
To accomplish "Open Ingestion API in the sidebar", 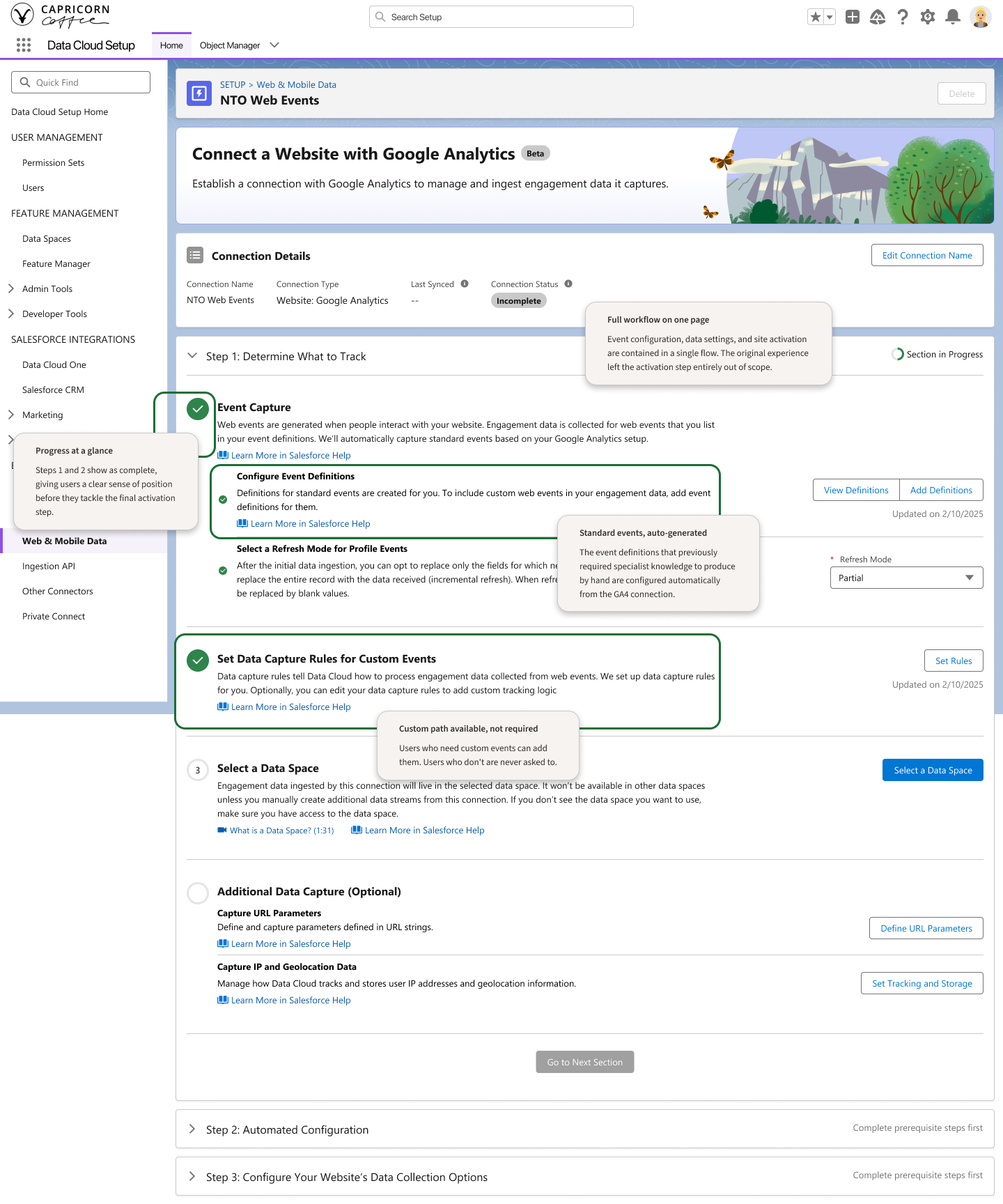I will coord(49,566).
